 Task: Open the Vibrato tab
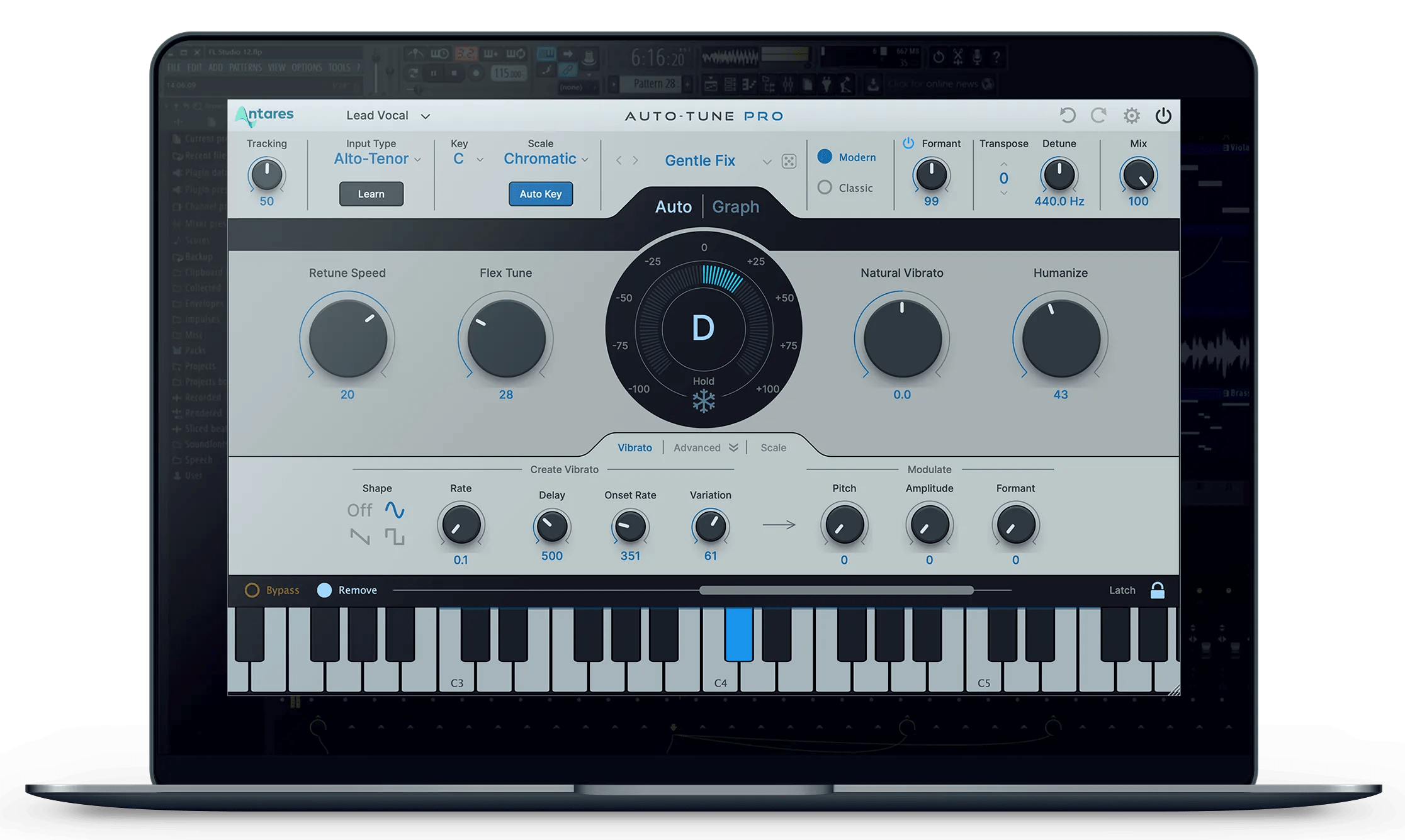[x=635, y=447]
